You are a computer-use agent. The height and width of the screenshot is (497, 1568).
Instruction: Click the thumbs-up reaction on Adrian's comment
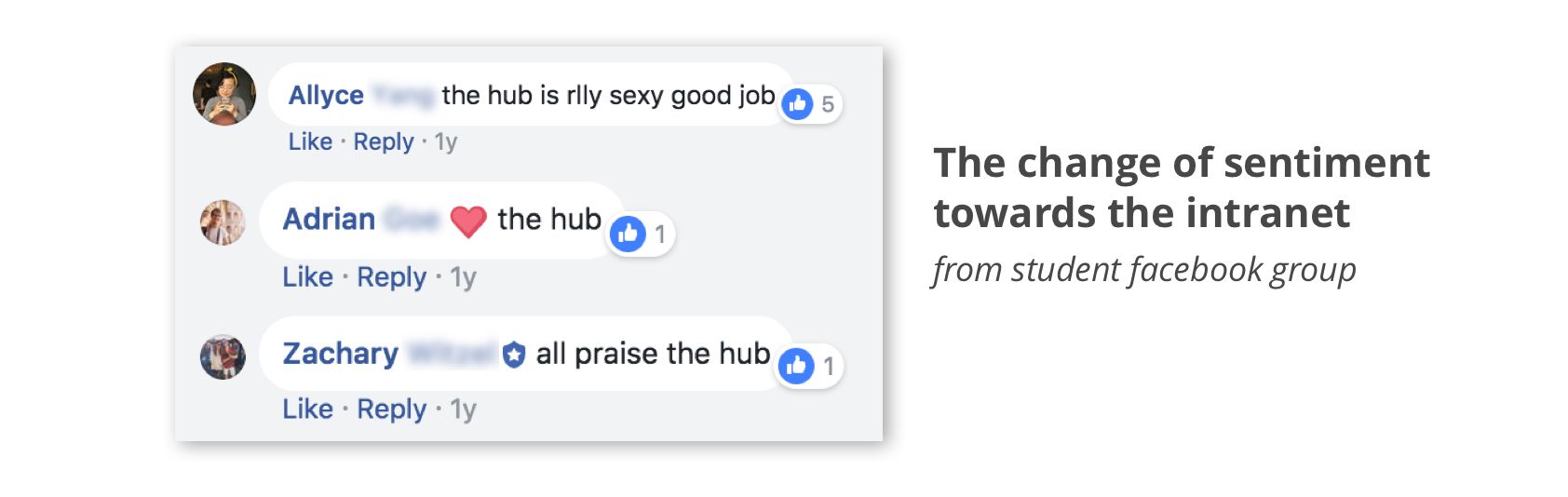[629, 234]
